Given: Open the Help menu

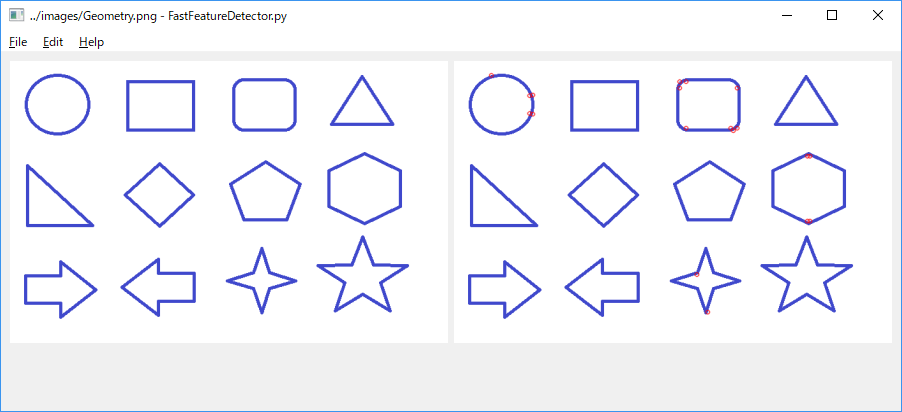Looking at the screenshot, I should [91, 42].
